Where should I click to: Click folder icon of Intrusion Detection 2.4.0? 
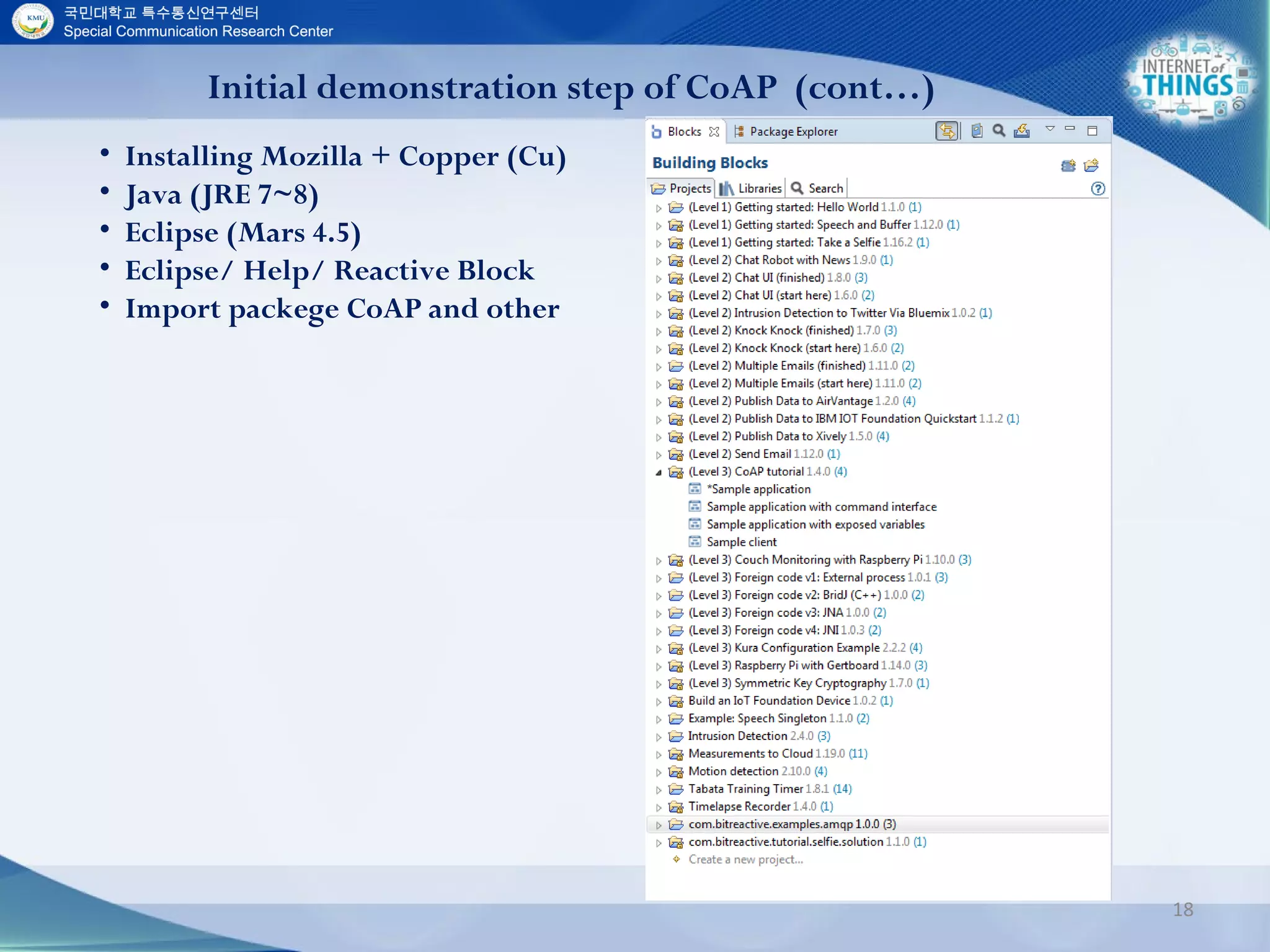click(676, 736)
